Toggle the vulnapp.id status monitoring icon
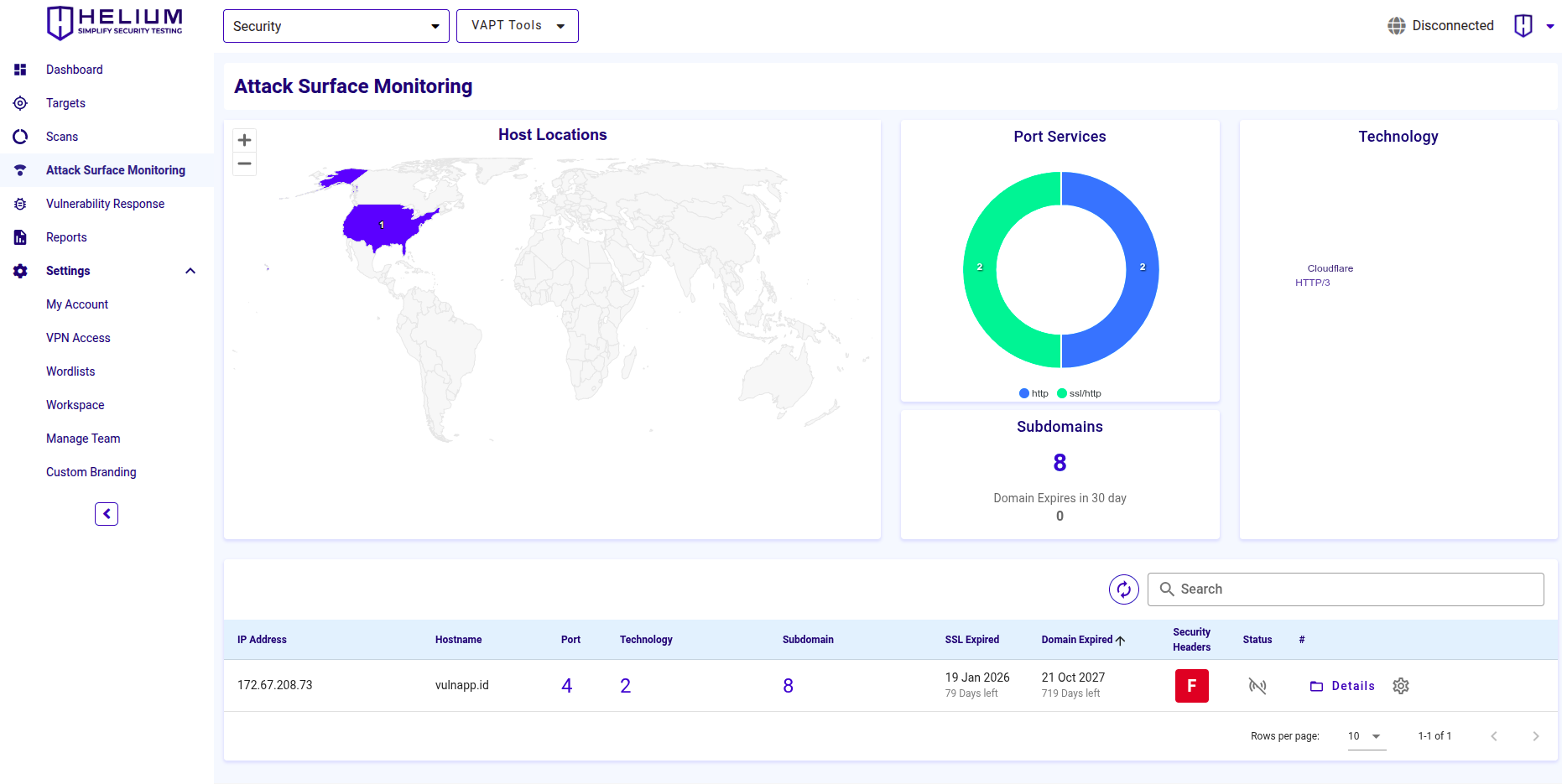This screenshot has height=784, width=1562. point(1257,686)
